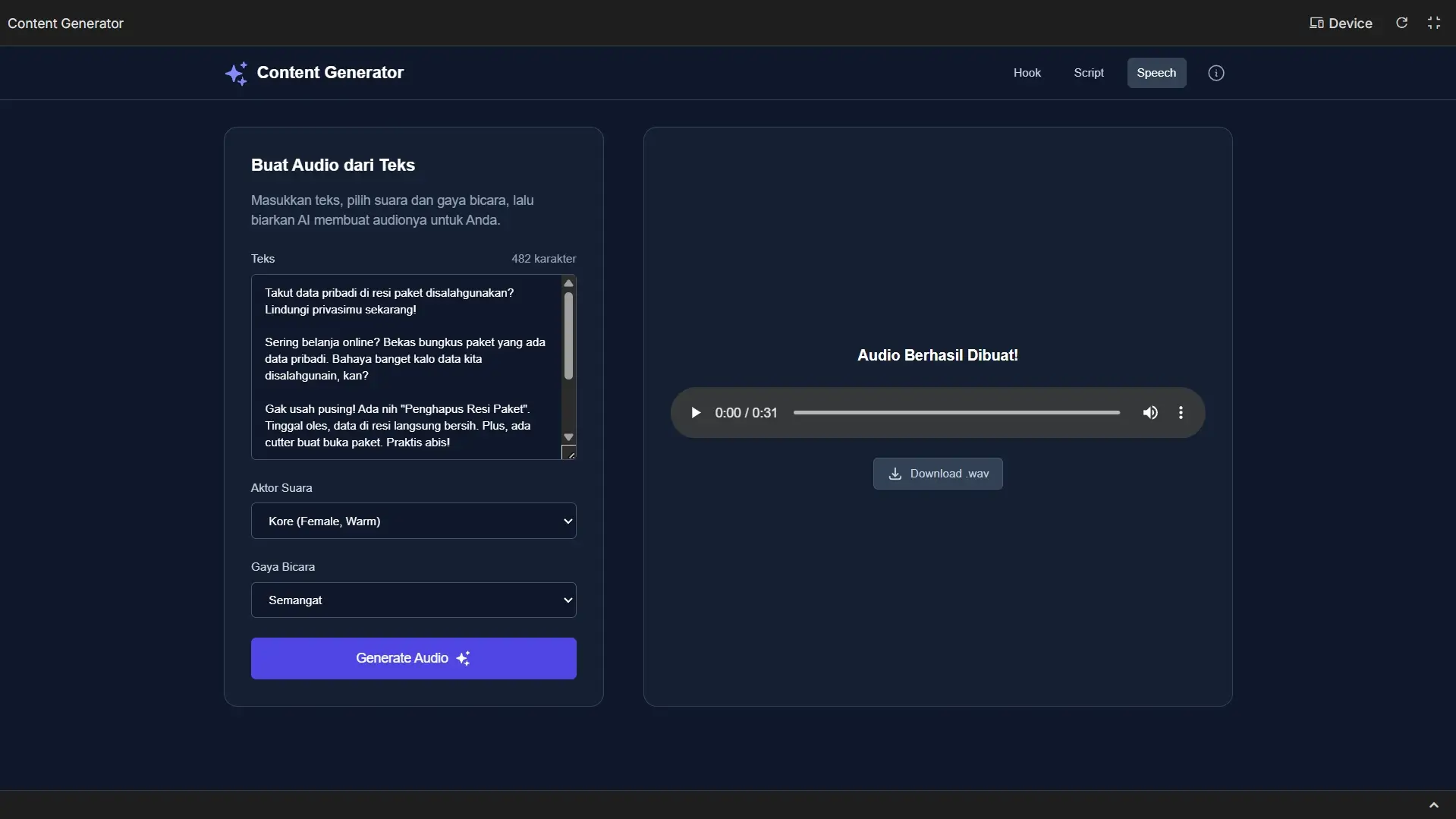Play the generated audio
1456x819 pixels.
pos(695,413)
